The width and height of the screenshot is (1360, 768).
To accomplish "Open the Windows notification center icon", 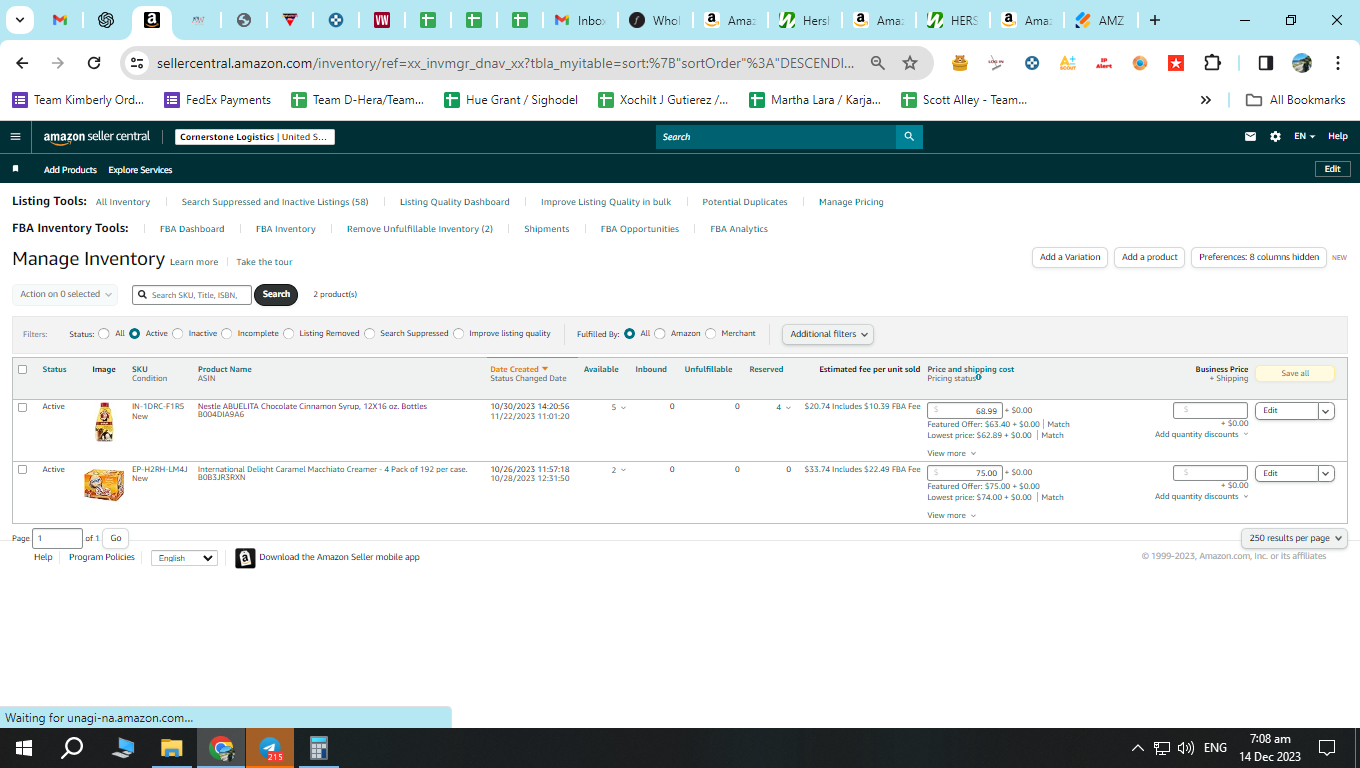I will [1327, 748].
